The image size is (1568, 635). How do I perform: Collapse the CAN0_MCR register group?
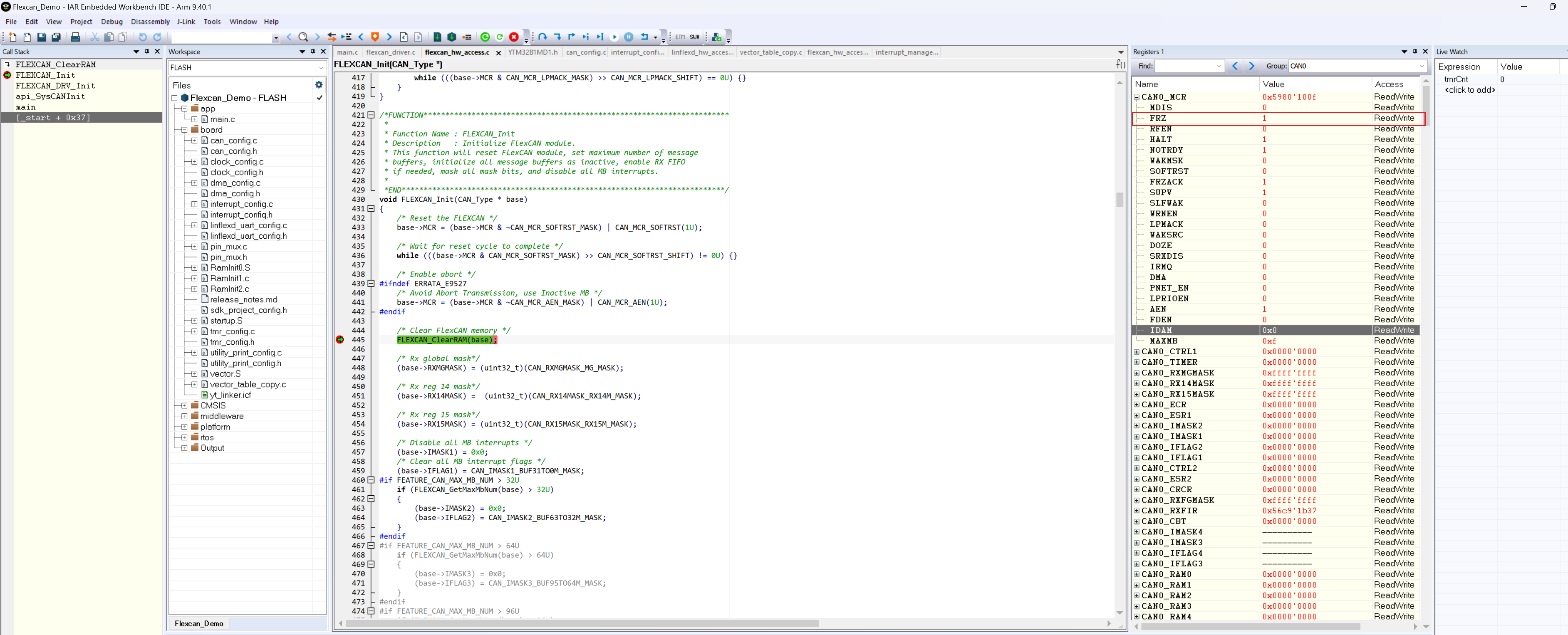click(x=1137, y=97)
